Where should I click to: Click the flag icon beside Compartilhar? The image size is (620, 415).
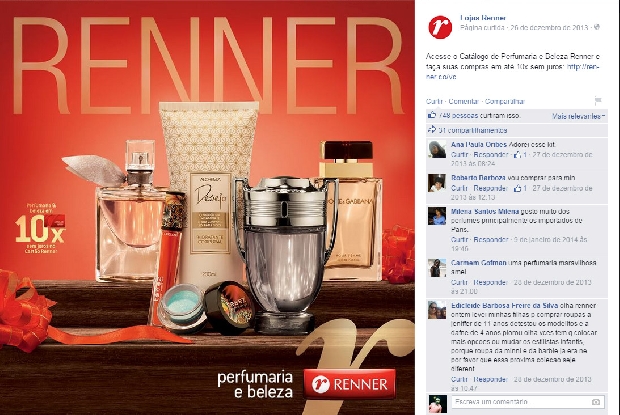tap(598, 101)
